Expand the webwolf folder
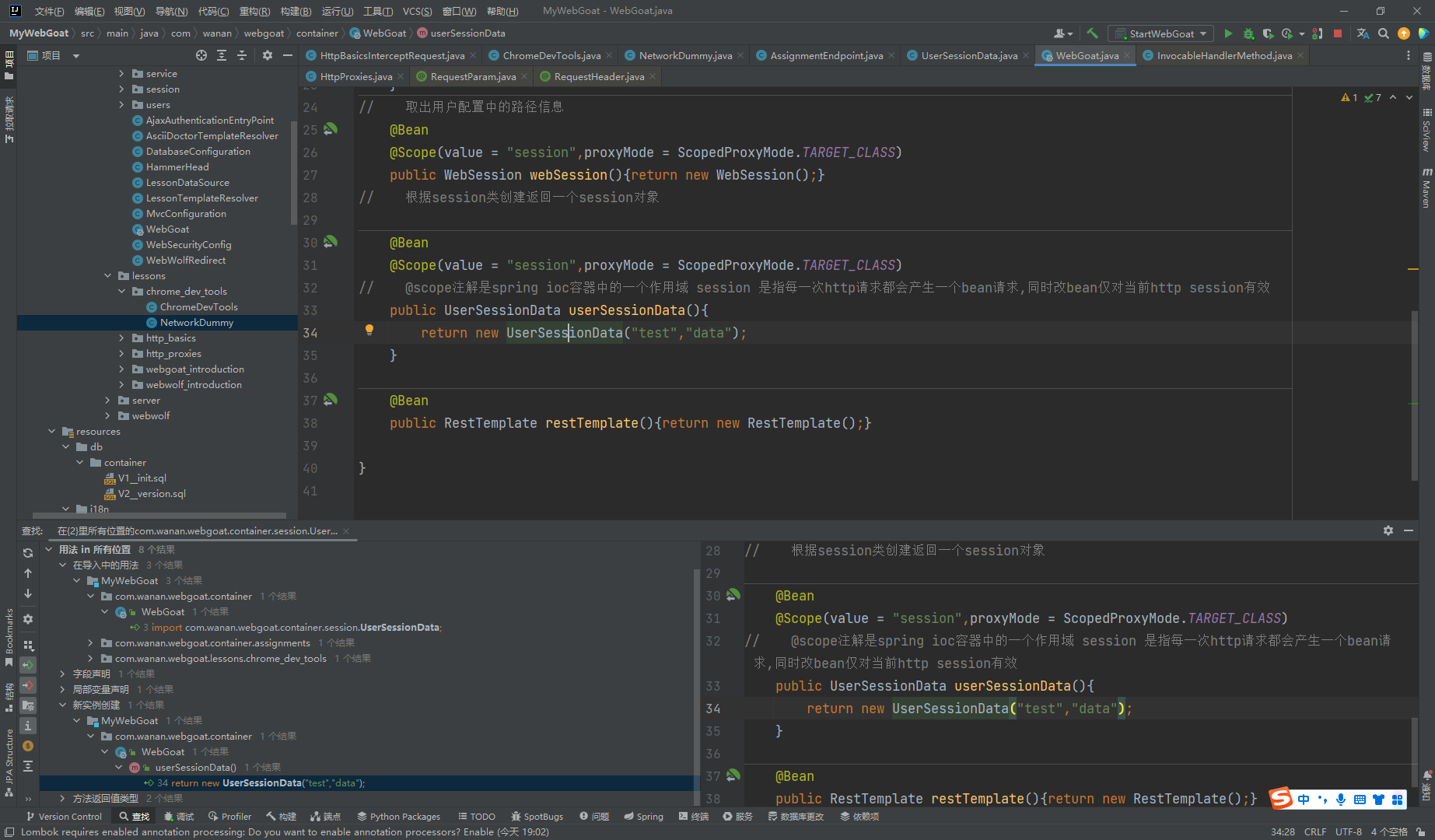1435x840 pixels. pyautogui.click(x=107, y=416)
